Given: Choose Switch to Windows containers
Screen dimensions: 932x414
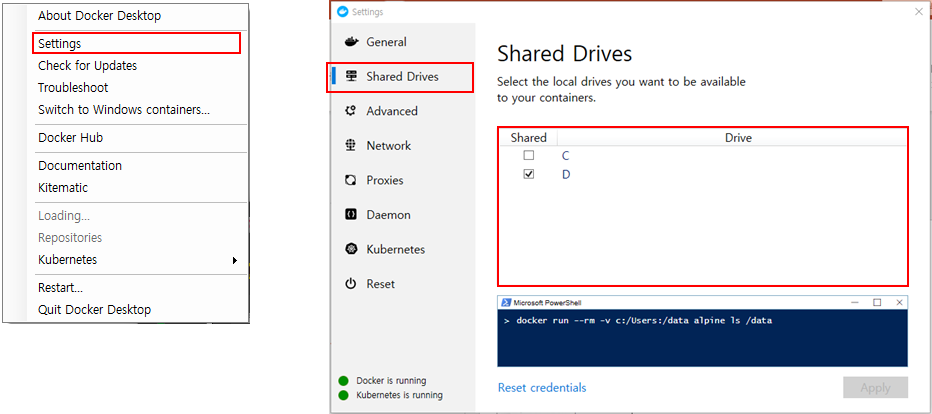Looking at the screenshot, I should 124,110.
